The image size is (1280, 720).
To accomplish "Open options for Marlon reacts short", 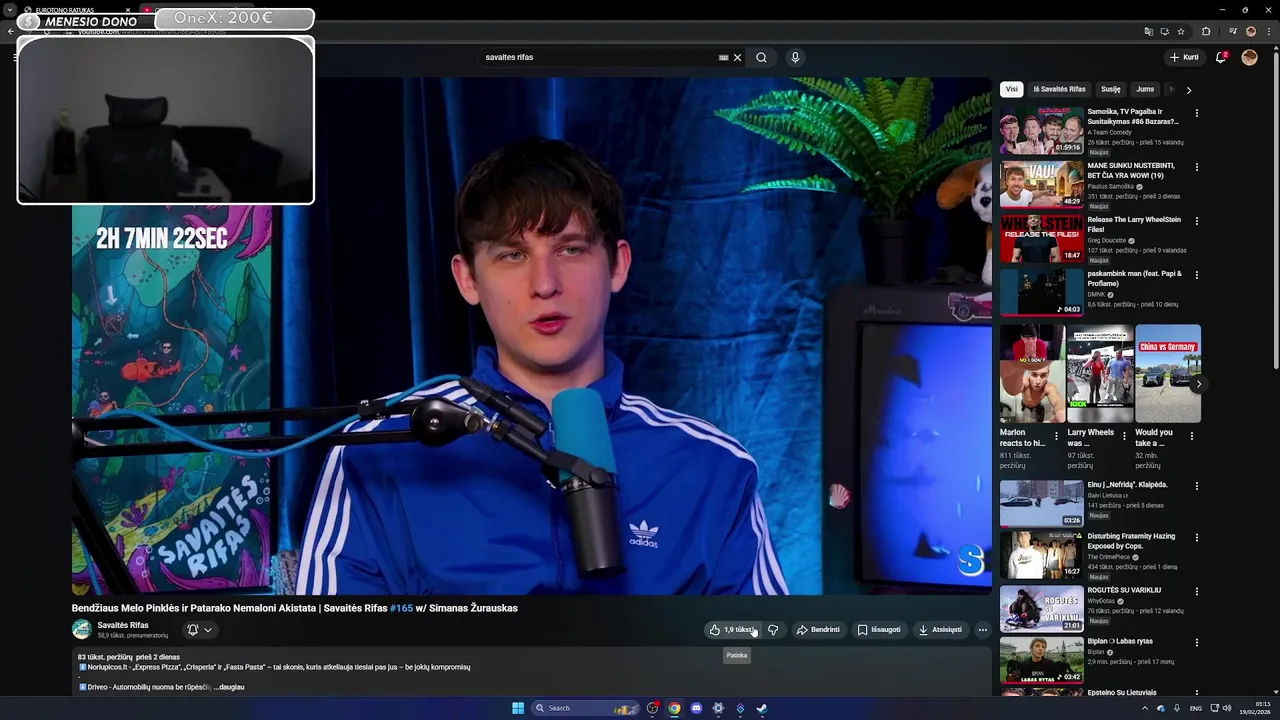I will click(1056, 436).
